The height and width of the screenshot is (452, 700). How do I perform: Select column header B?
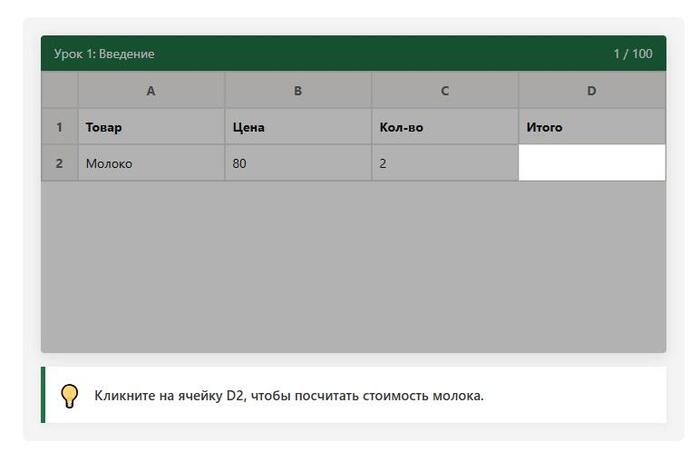298,91
